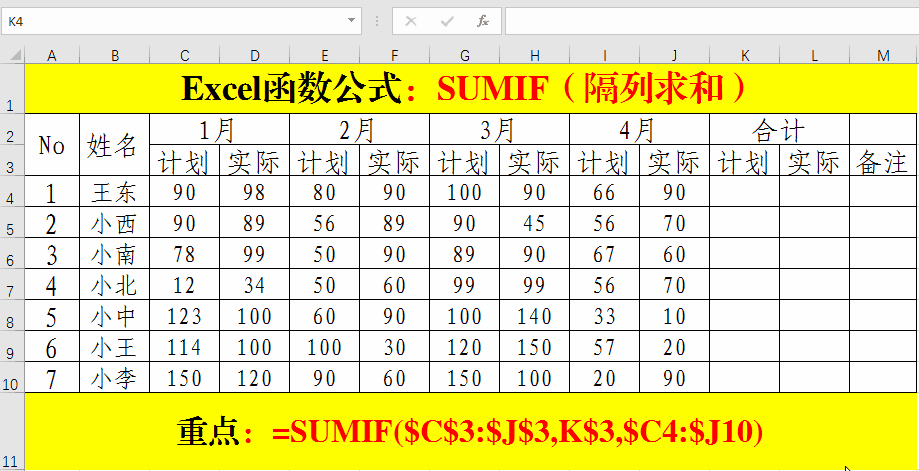919x471 pixels.
Task: Click the name cell '小北'
Action: (x=115, y=284)
